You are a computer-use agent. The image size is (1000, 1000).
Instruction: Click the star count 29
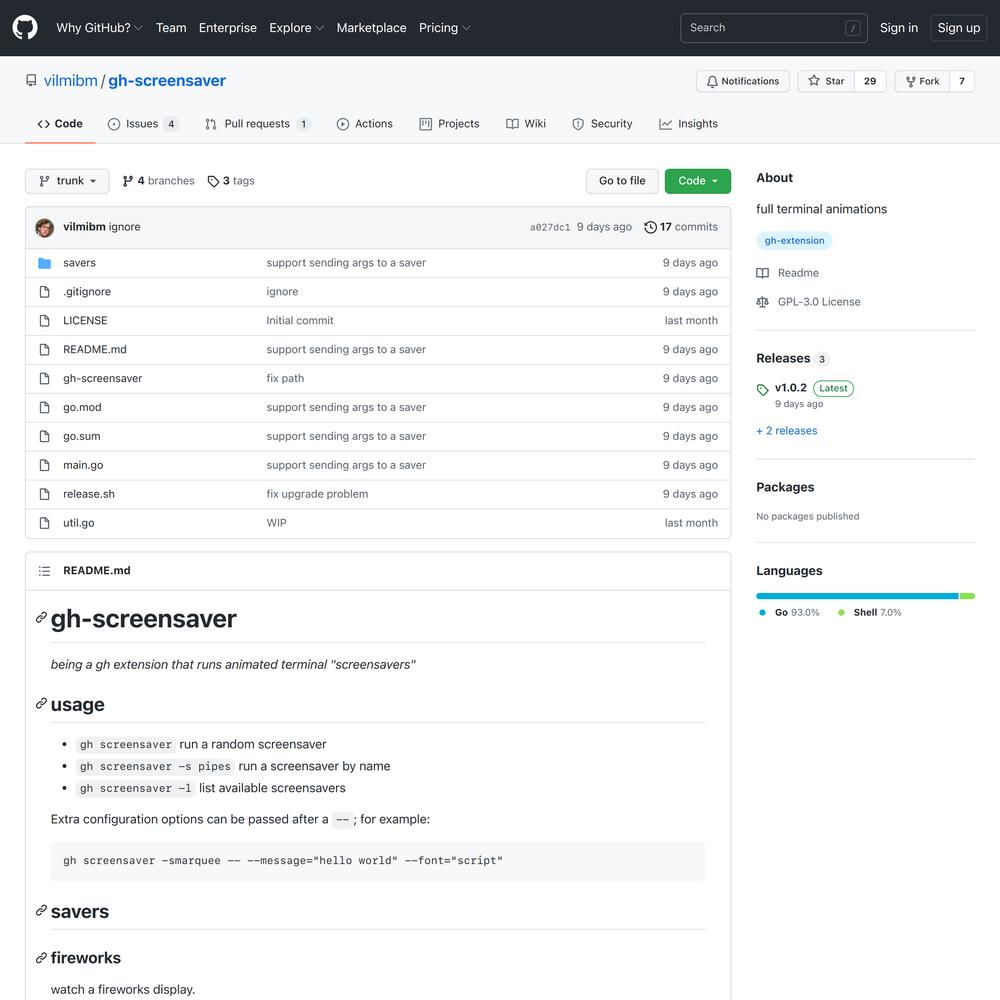[x=870, y=81]
